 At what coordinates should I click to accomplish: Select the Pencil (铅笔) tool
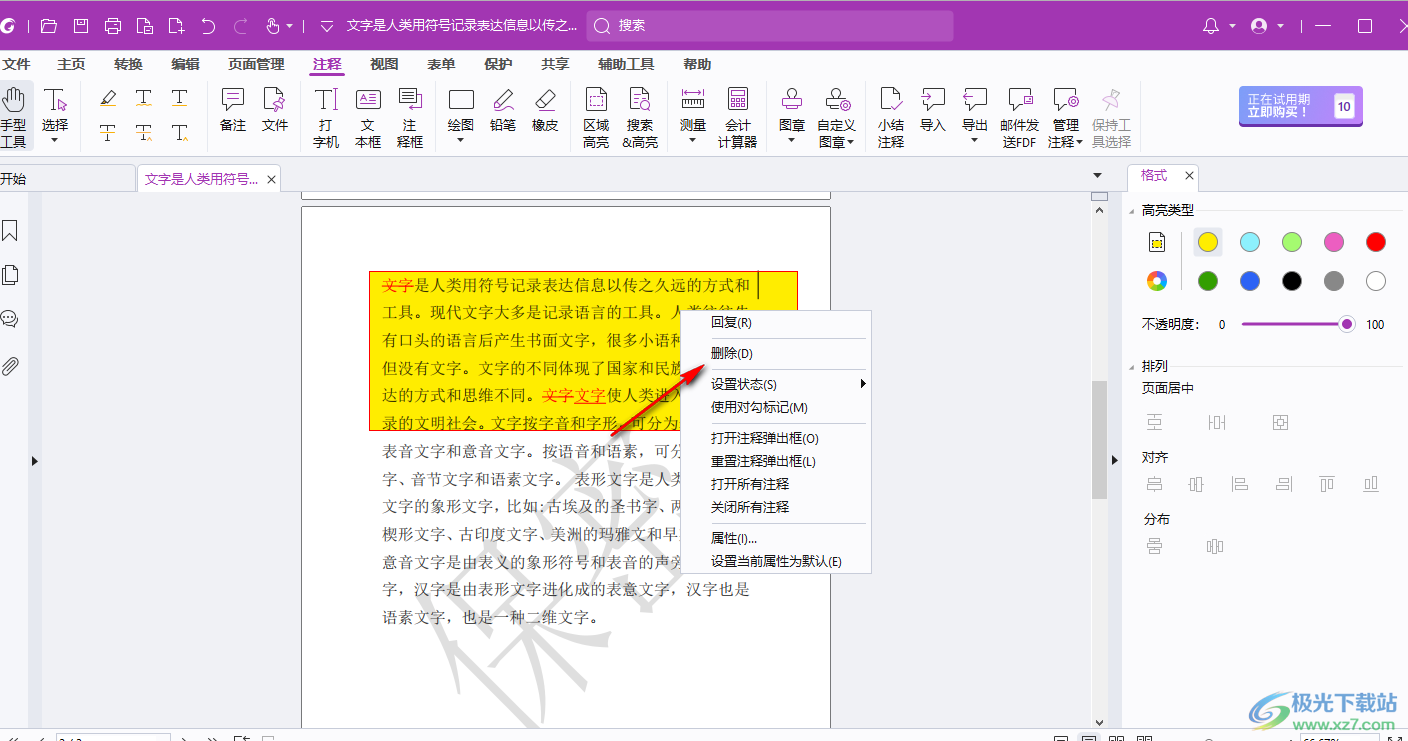pos(503,111)
